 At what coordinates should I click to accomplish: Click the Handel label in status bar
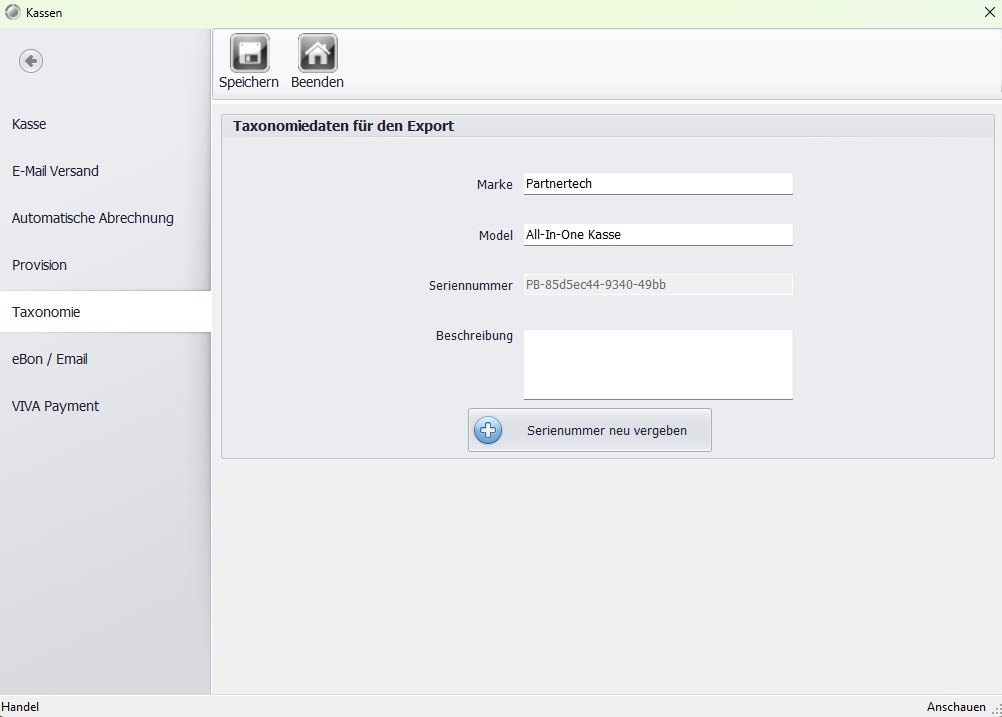[21, 707]
